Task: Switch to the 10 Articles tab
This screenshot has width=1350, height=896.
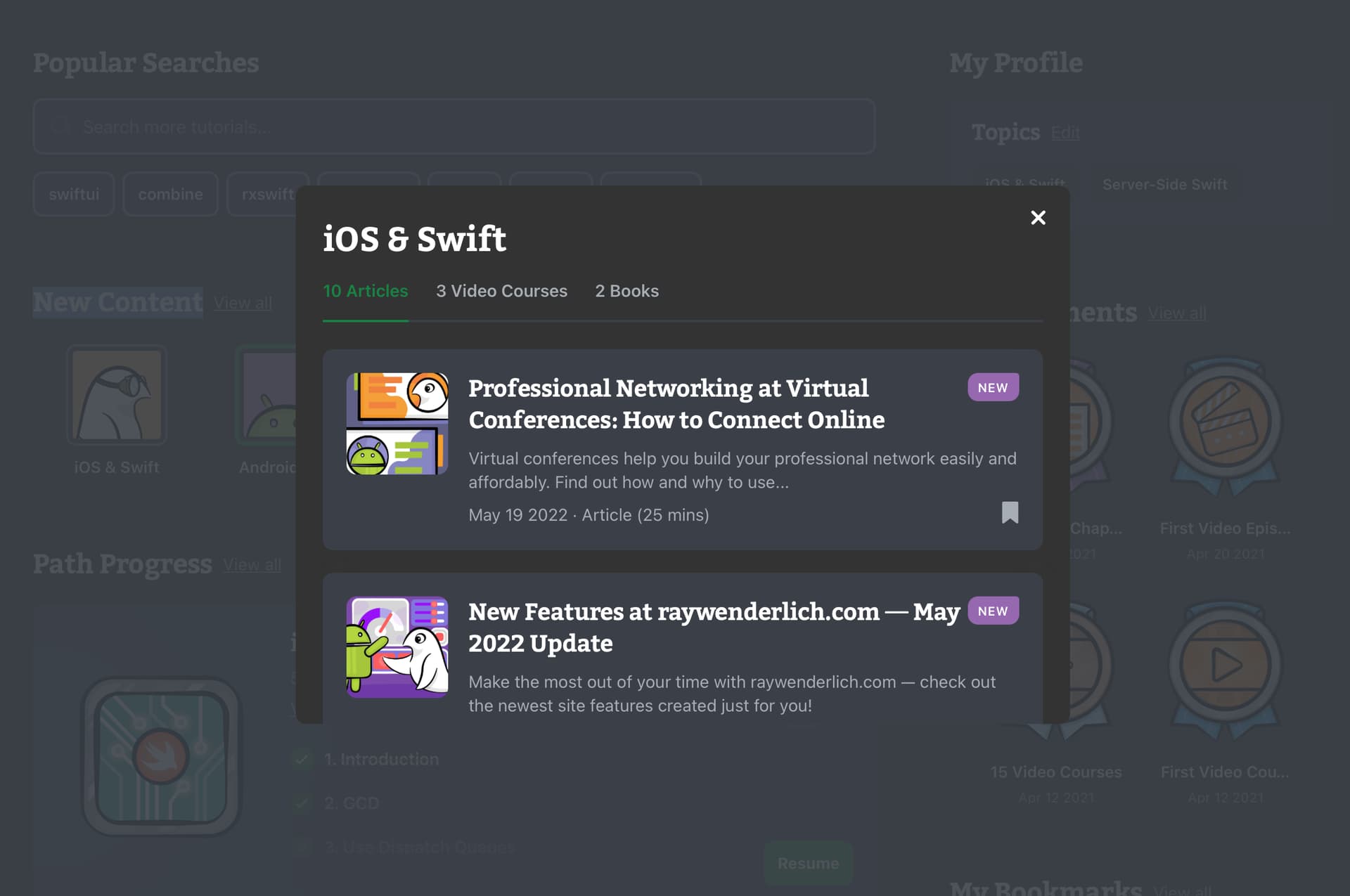Action: pyautogui.click(x=366, y=291)
